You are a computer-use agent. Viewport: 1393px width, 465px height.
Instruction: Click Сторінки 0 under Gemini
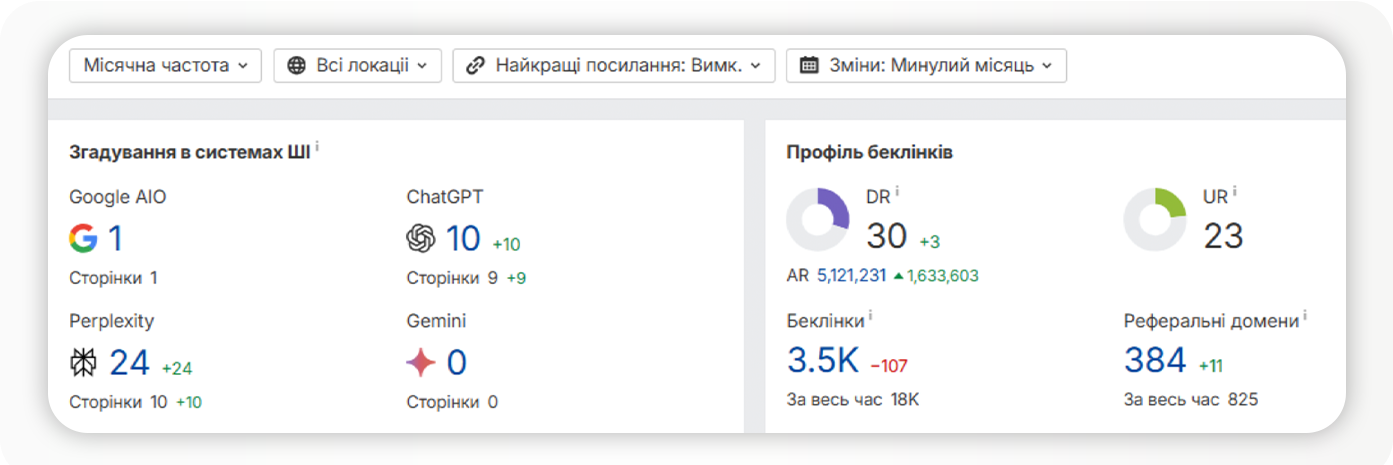click(452, 402)
